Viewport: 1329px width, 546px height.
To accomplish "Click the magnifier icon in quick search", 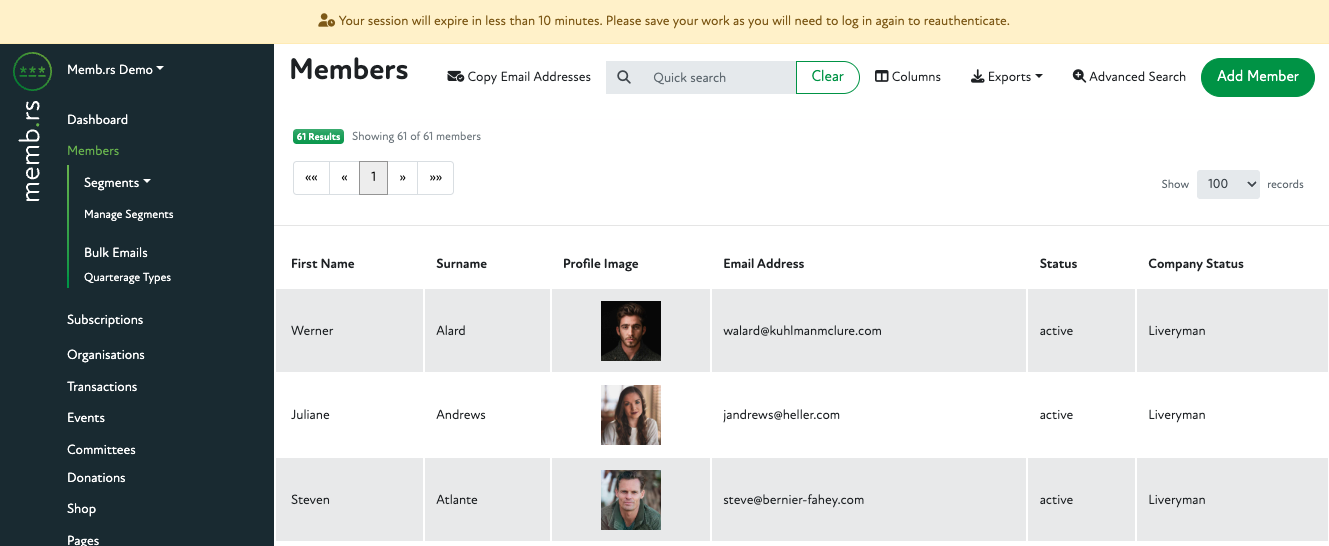I will (624, 77).
